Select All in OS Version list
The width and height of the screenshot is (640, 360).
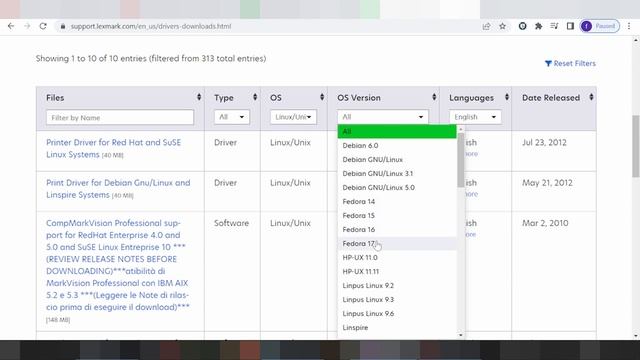(397, 131)
